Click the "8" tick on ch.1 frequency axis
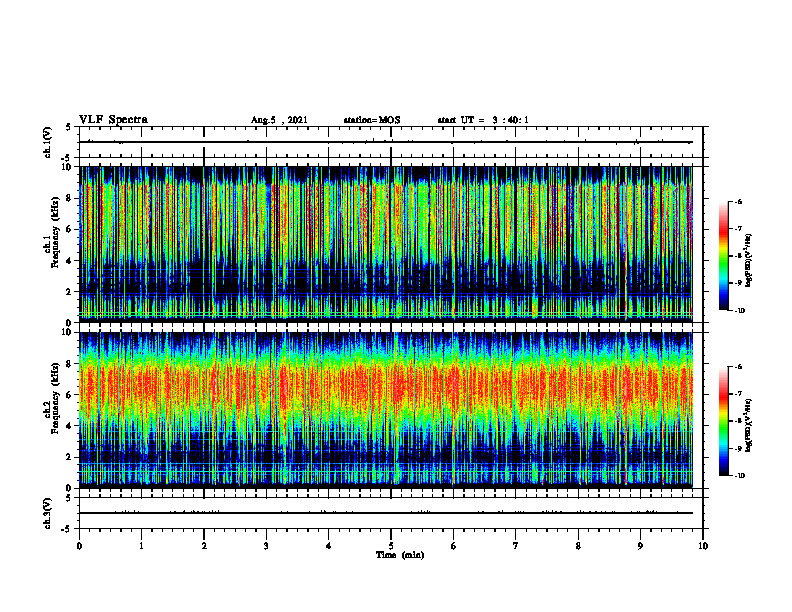 71,198
